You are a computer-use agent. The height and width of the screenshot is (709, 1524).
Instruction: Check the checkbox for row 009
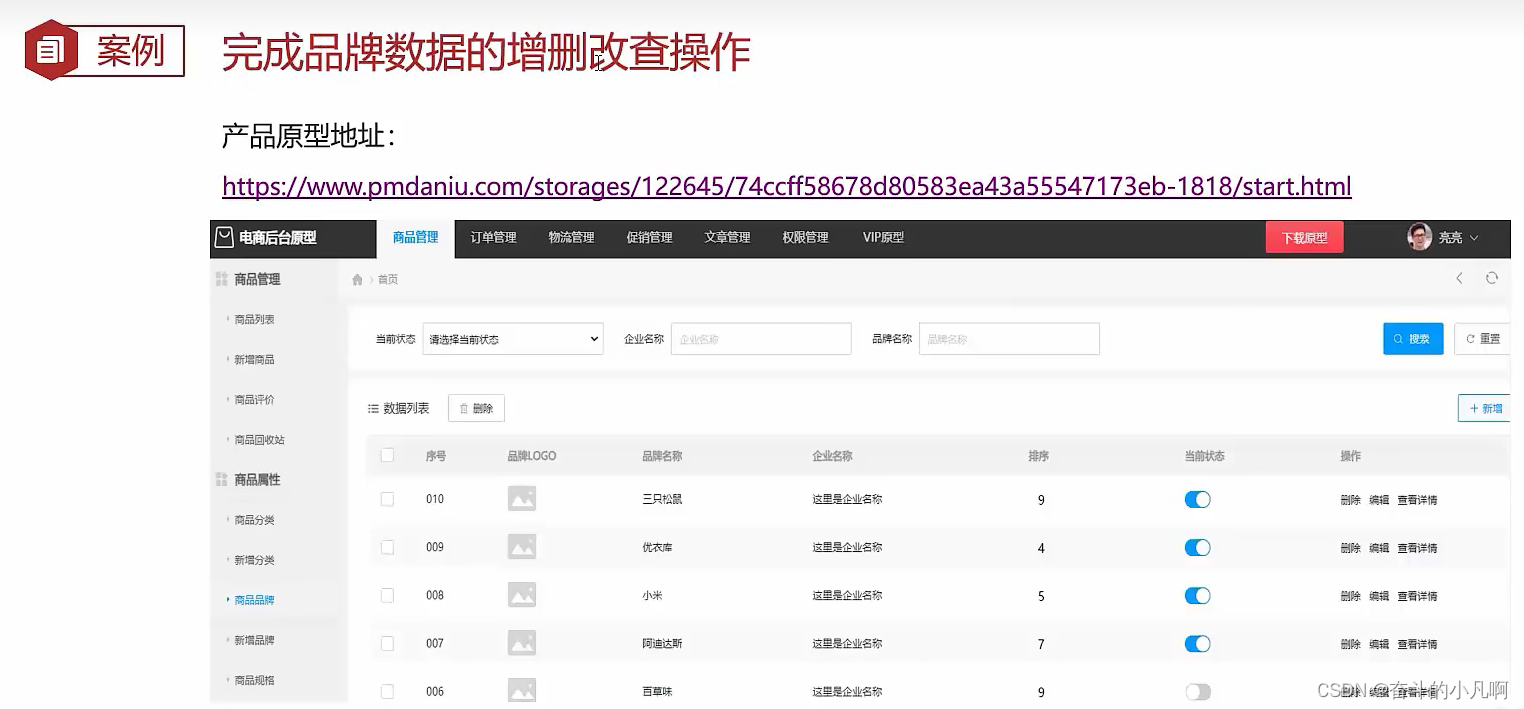click(x=387, y=547)
